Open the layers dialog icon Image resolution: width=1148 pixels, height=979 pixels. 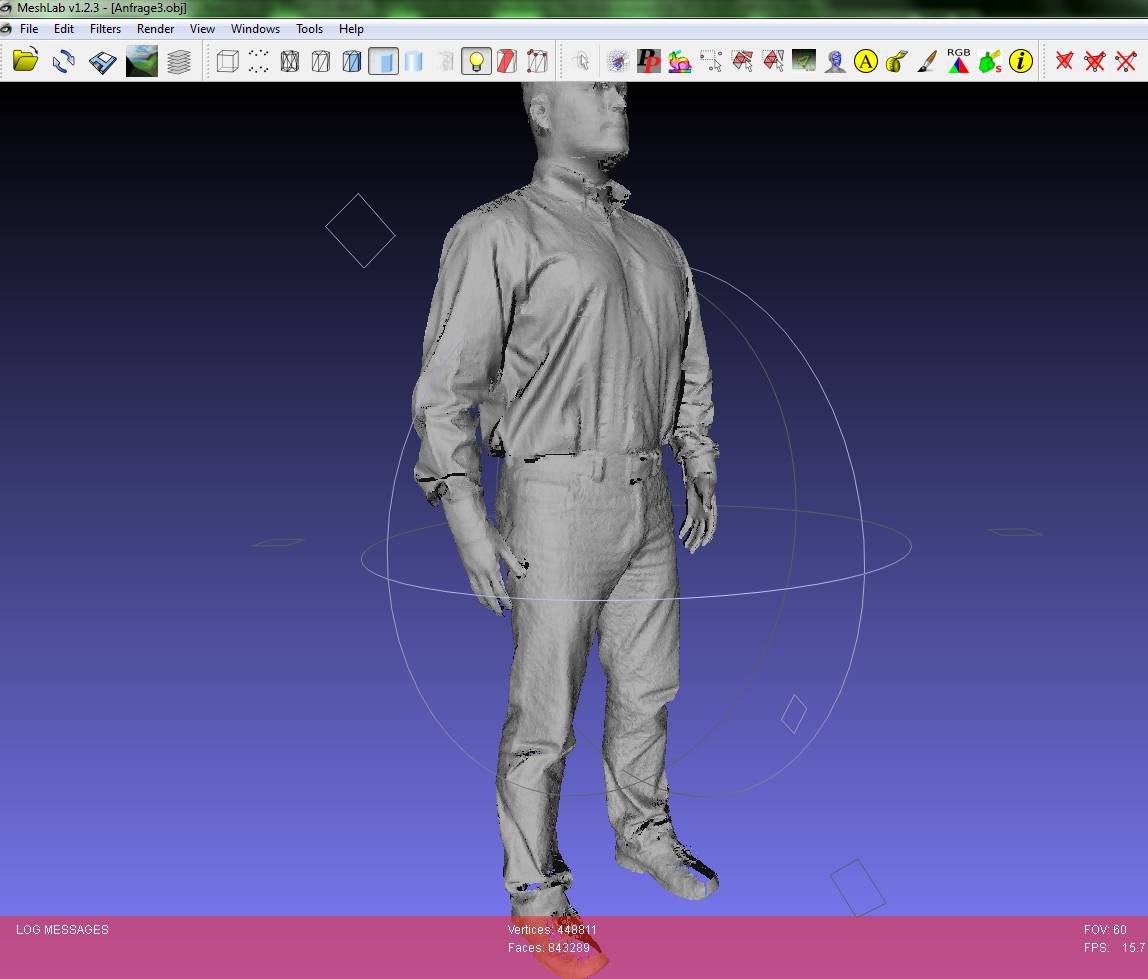tap(179, 61)
